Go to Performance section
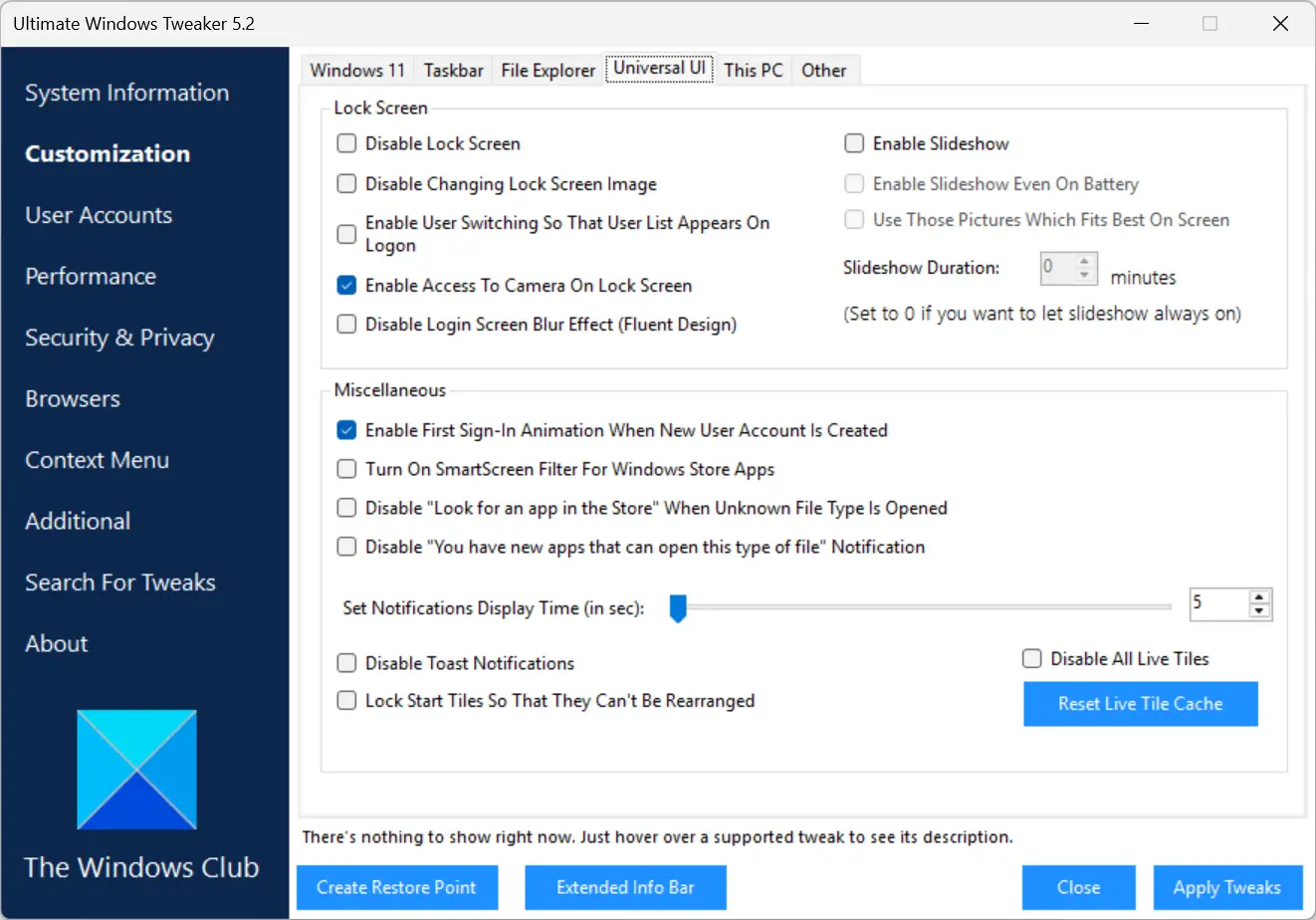 point(91,276)
